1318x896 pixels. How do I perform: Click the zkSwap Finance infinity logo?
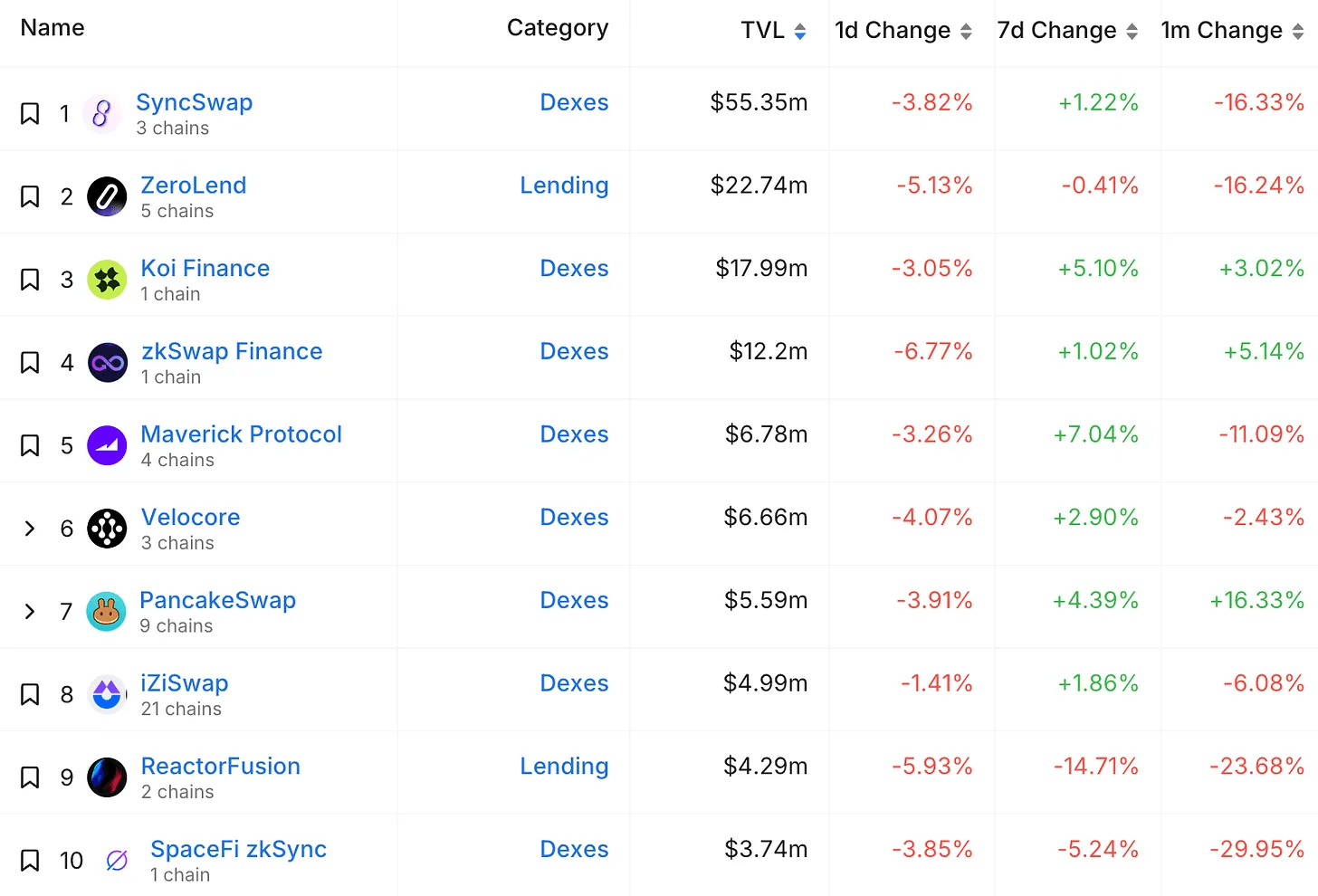108,363
